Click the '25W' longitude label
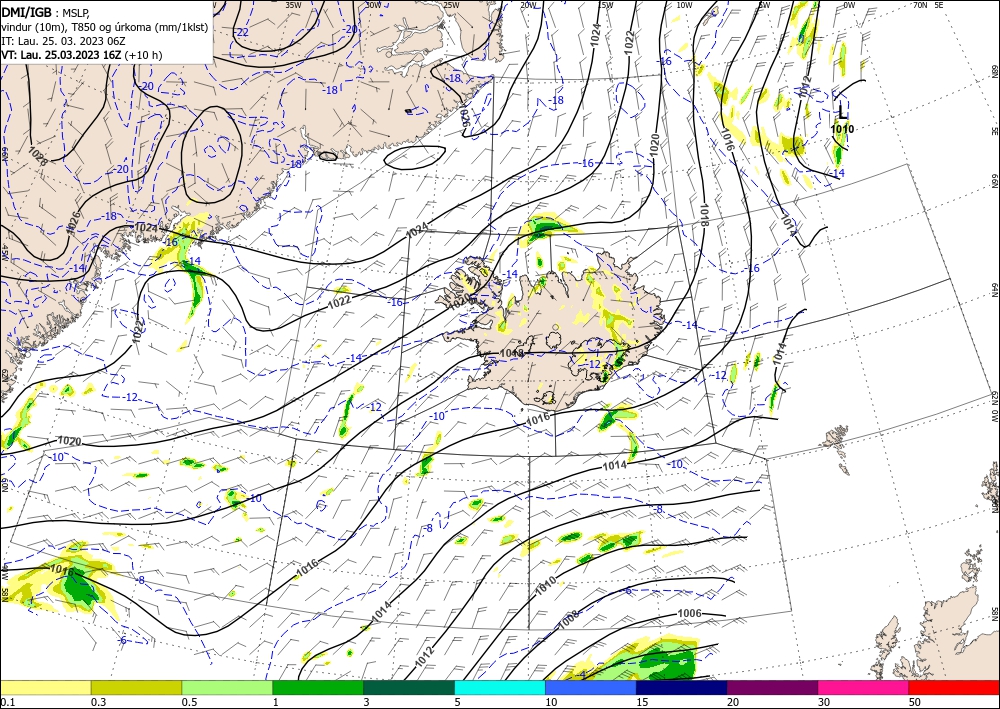Image resolution: width=1000 pixels, height=709 pixels. coord(451,4)
